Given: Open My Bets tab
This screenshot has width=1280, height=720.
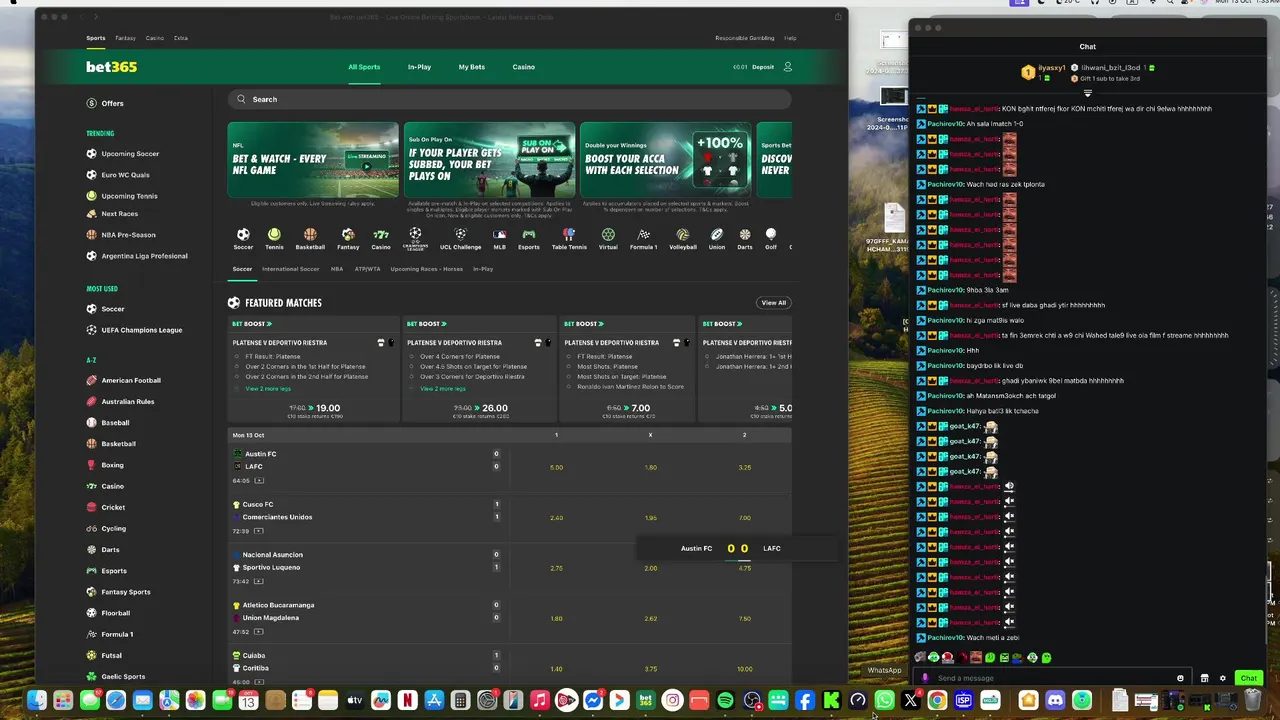Looking at the screenshot, I should (x=472, y=67).
